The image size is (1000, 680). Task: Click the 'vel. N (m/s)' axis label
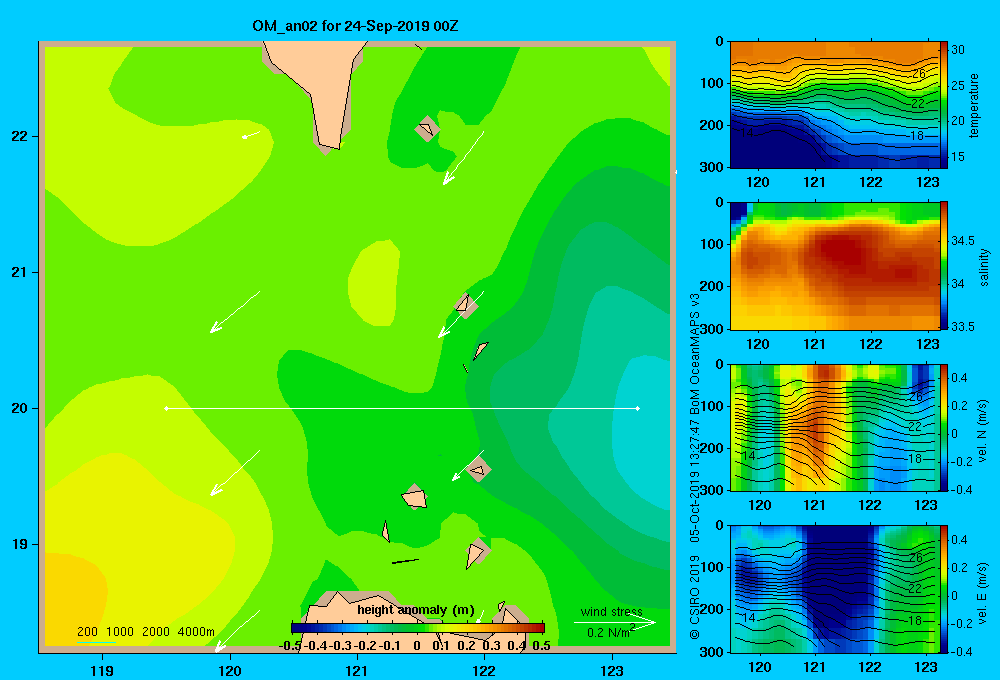[983, 431]
